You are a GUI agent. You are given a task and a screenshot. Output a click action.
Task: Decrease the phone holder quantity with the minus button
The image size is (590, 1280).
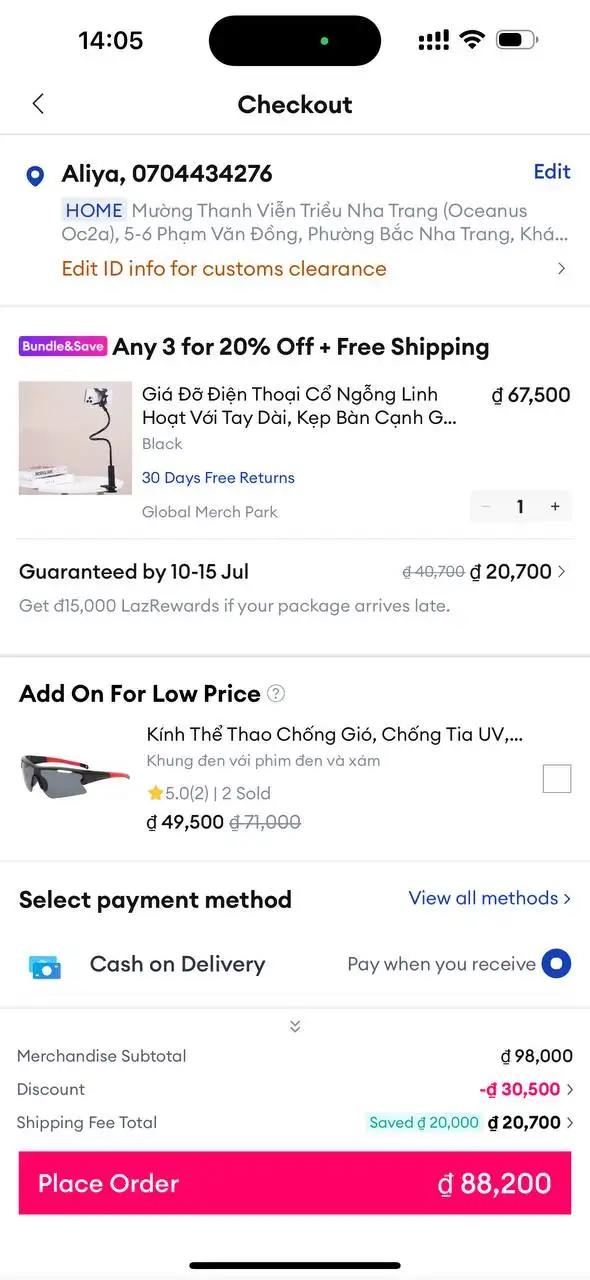[x=486, y=507]
